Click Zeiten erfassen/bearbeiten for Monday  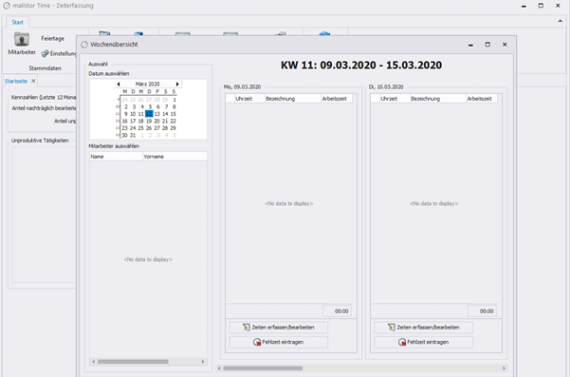(x=278, y=327)
